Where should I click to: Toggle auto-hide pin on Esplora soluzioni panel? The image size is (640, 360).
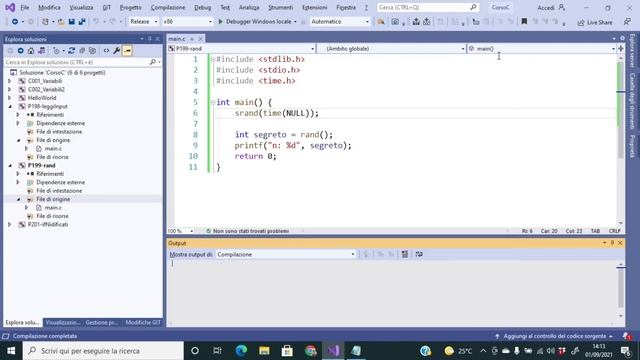point(149,39)
